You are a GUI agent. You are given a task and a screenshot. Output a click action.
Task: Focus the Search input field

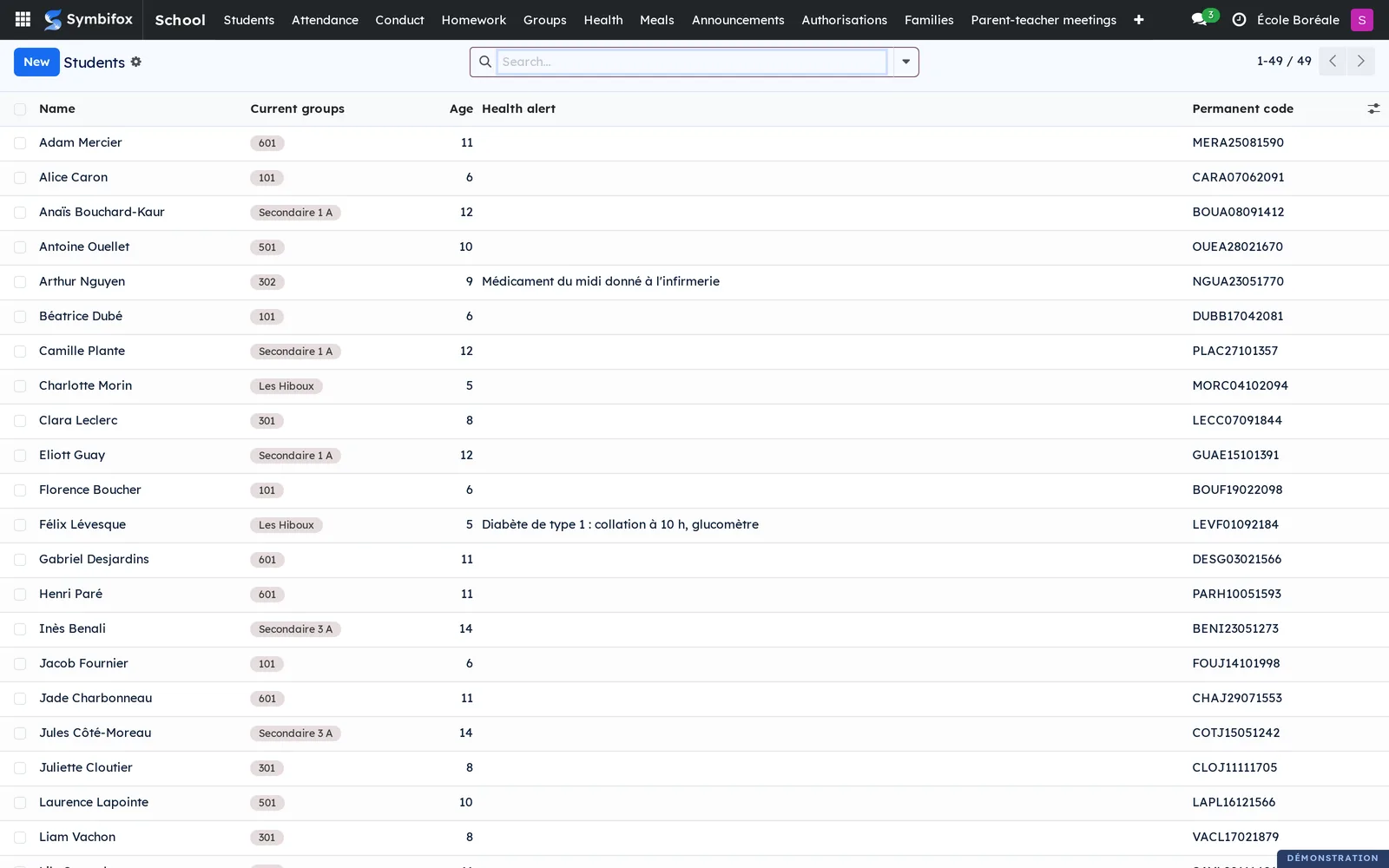(x=692, y=62)
